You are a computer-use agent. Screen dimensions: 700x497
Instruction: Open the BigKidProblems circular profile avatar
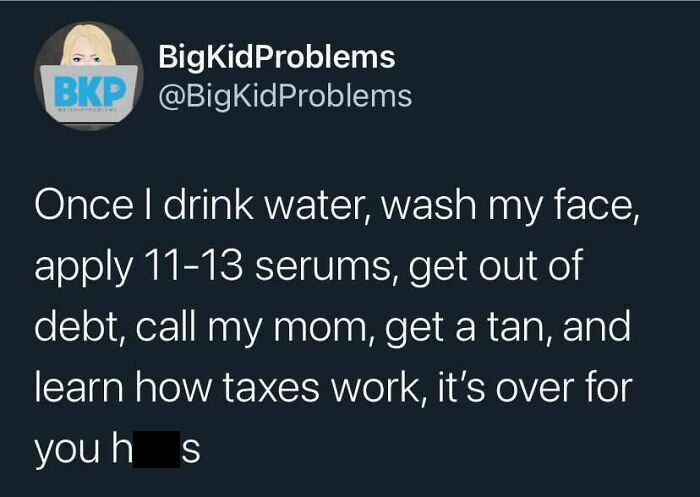click(88, 75)
